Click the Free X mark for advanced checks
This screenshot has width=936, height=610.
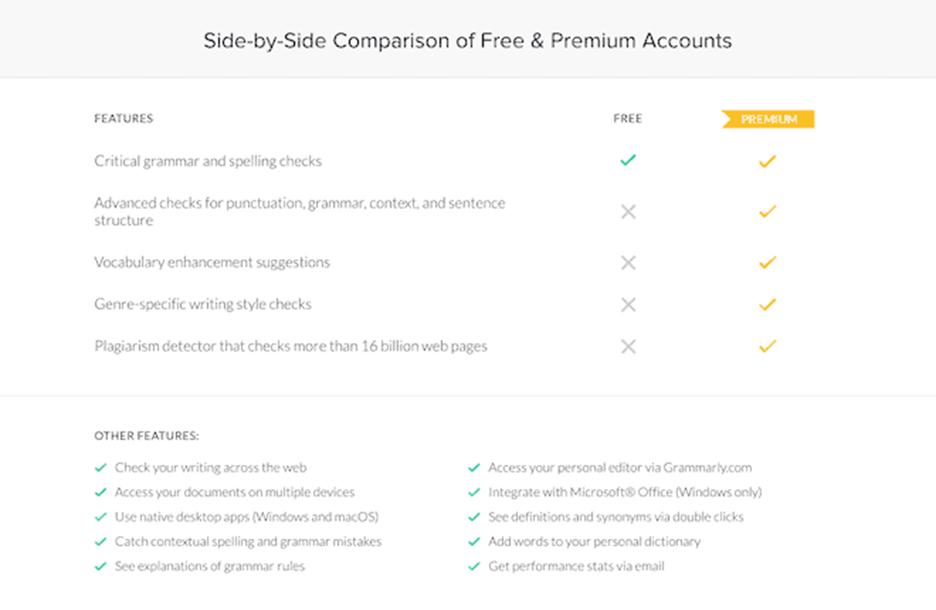click(628, 212)
